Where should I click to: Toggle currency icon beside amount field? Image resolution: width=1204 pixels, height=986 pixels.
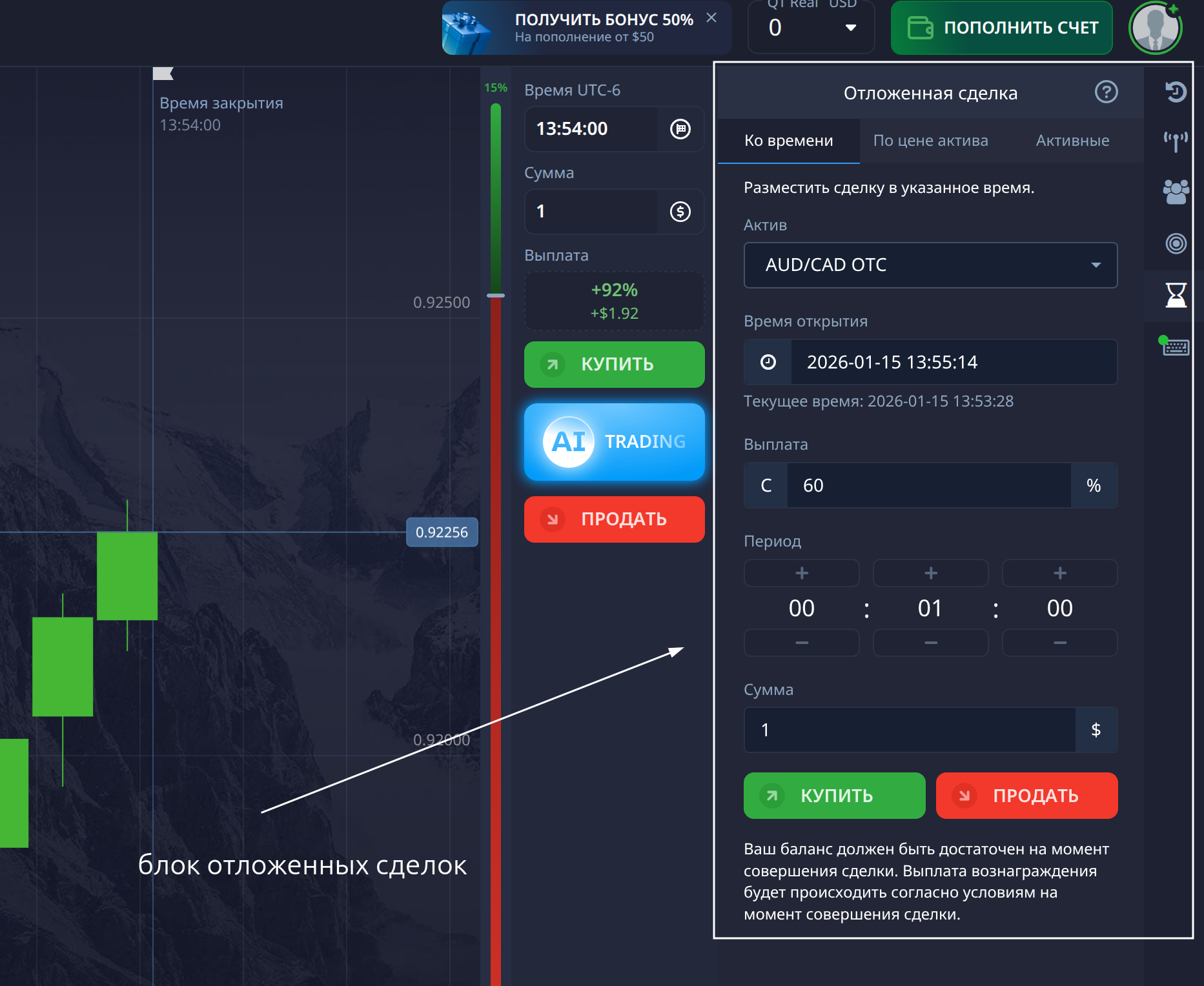(680, 212)
